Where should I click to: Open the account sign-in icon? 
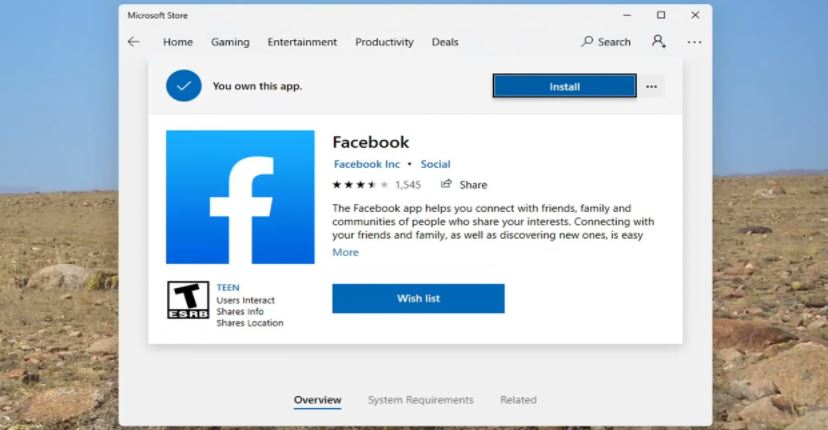pyautogui.click(x=658, y=41)
